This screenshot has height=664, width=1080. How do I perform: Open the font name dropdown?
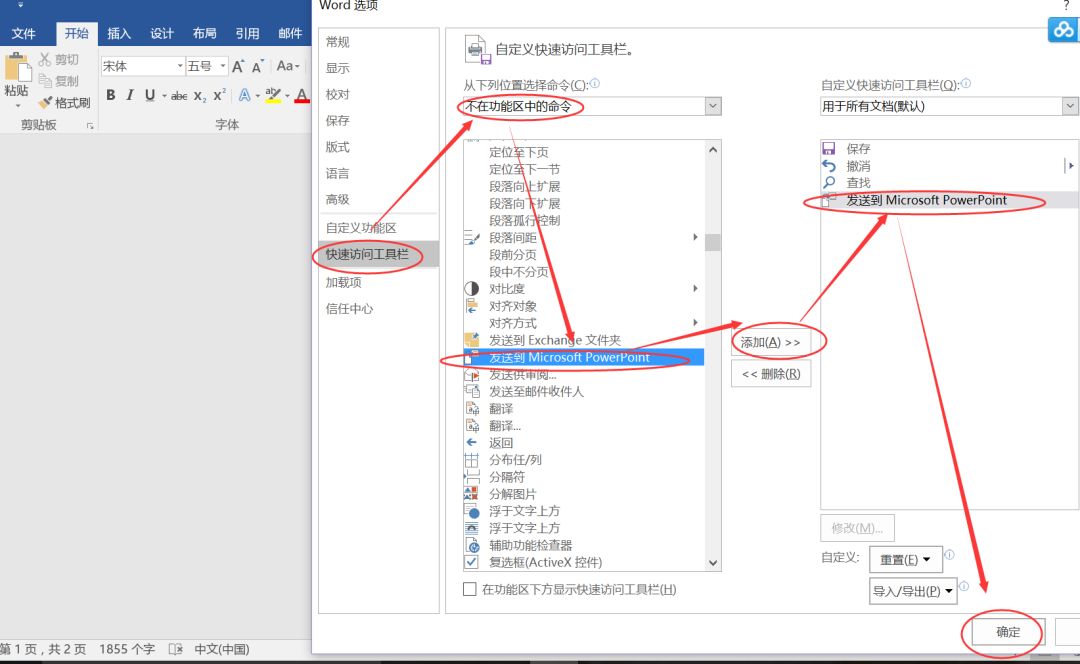[180, 66]
